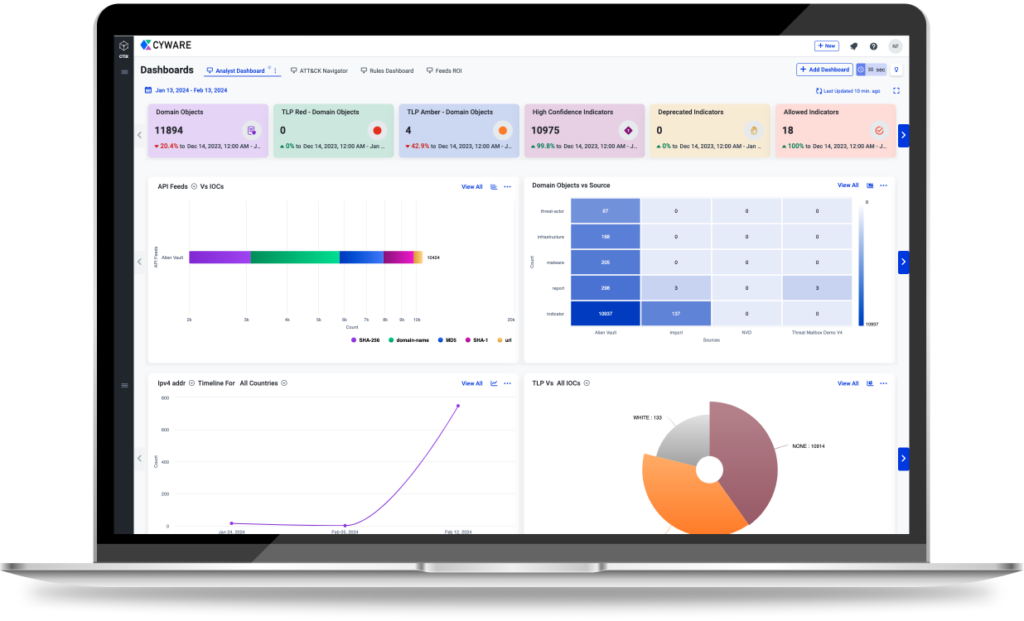Viewport: 1024px width, 621px height.
Task: Switch to the ATT&CK Navigator tab
Action: pyautogui.click(x=319, y=71)
